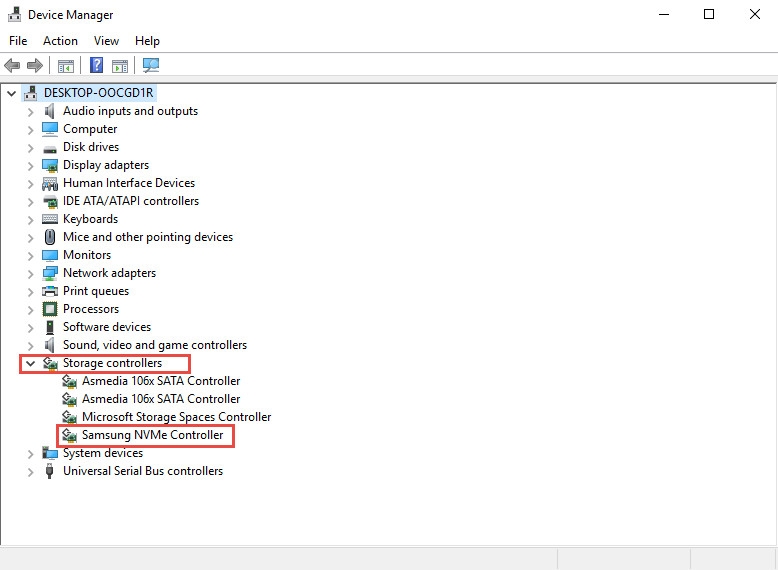Click the Display adapters icon

[50, 165]
